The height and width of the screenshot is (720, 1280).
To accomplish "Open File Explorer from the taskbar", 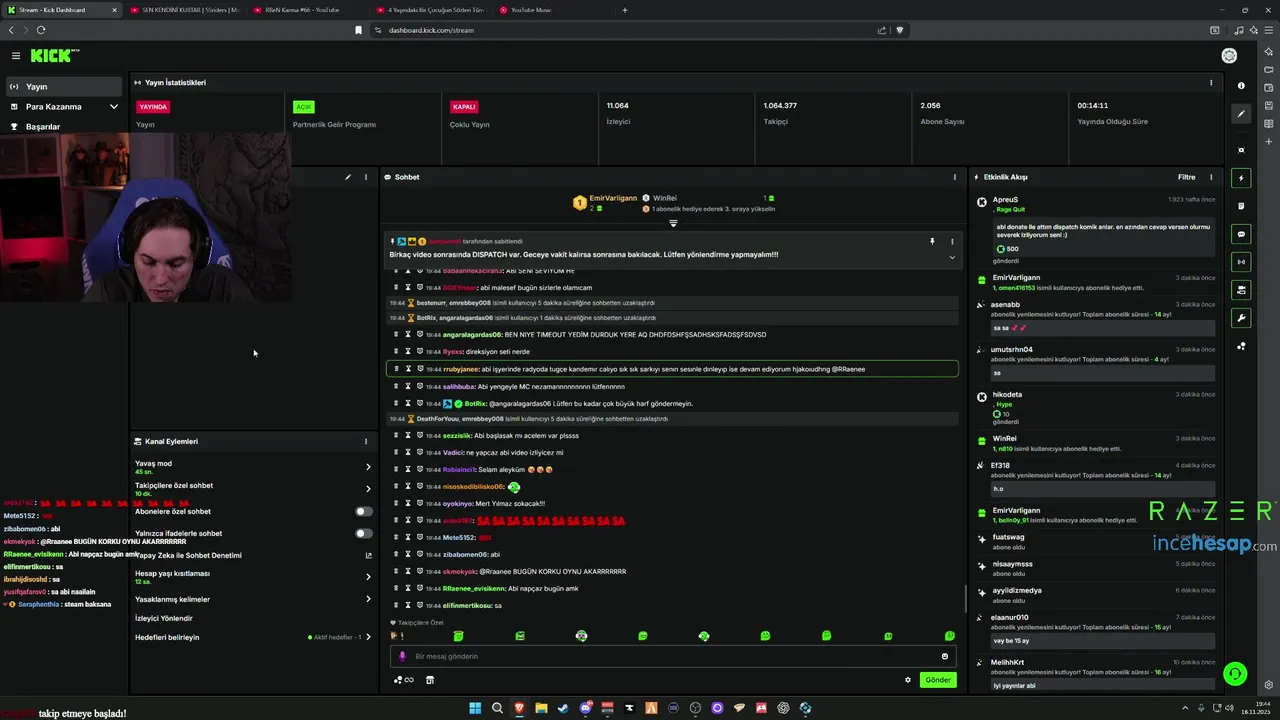I will point(541,708).
